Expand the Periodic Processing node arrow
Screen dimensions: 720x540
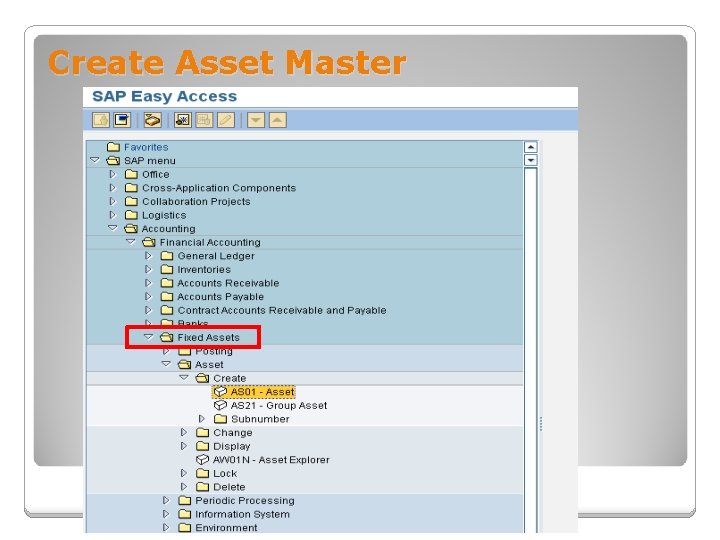(x=166, y=501)
